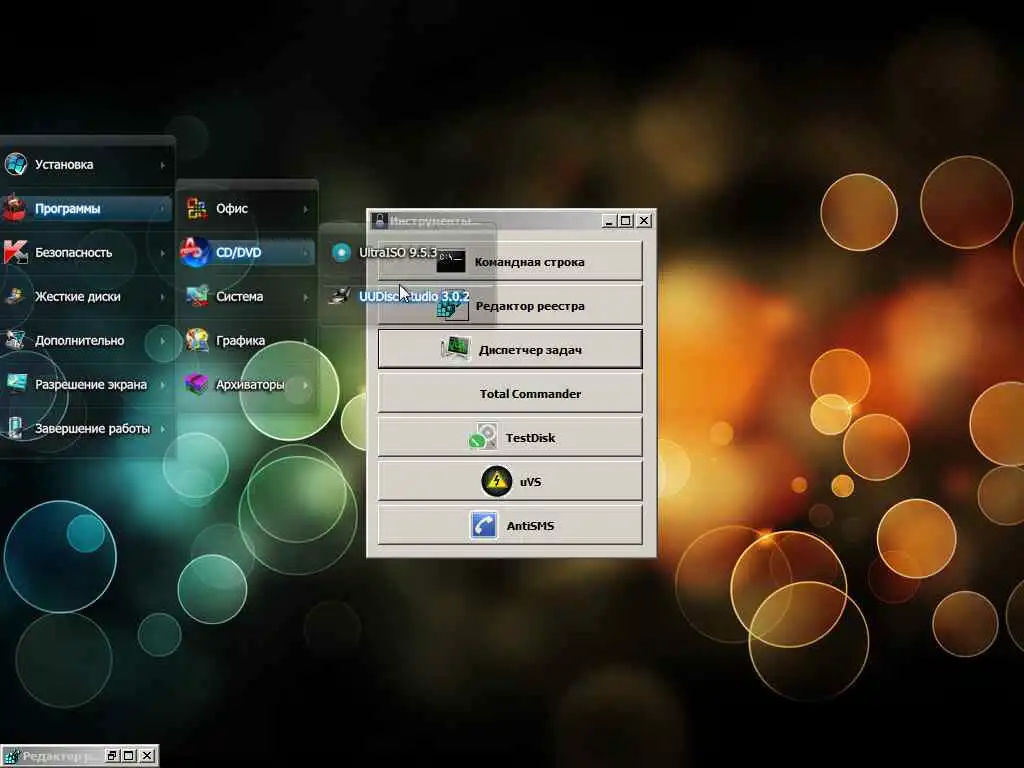Select Разрешение экрана menu item
The height and width of the screenshot is (768, 1024).
tap(86, 384)
